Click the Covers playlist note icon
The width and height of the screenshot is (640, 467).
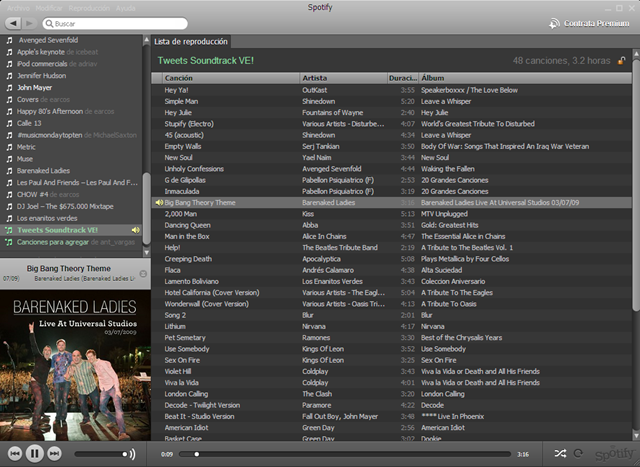coord(9,100)
